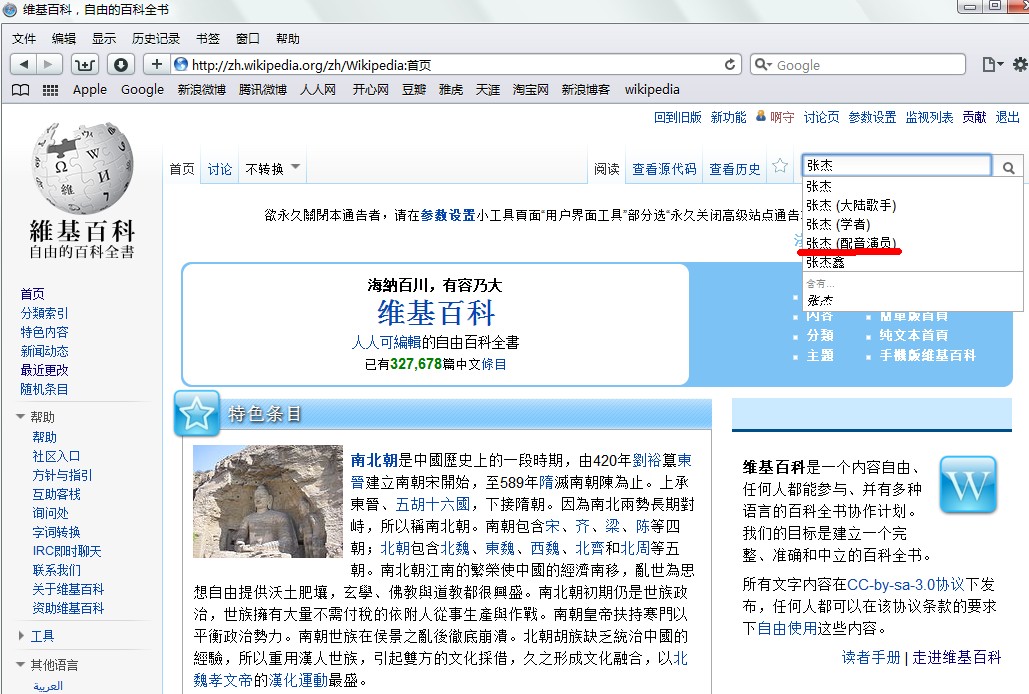
Task: Open the 帮助 menu in menu bar
Action: point(287,39)
